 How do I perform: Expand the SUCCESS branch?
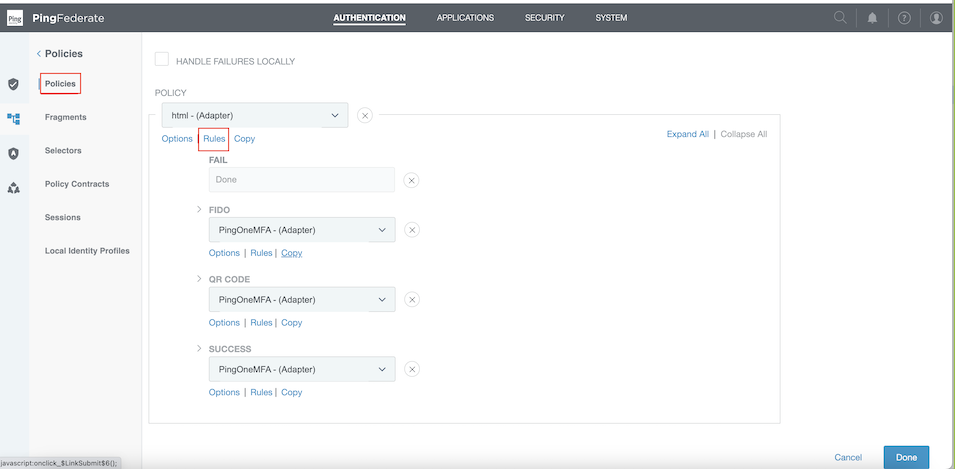tap(199, 348)
